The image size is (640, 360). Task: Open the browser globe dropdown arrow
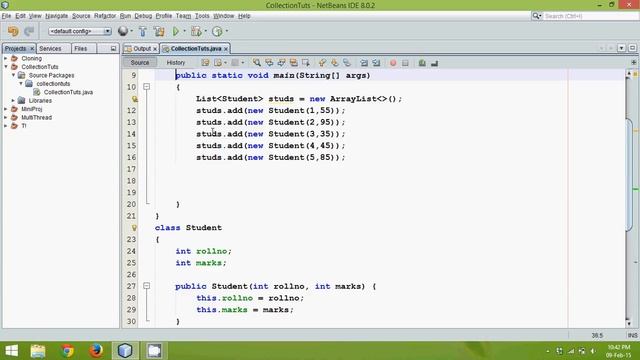coord(131,31)
